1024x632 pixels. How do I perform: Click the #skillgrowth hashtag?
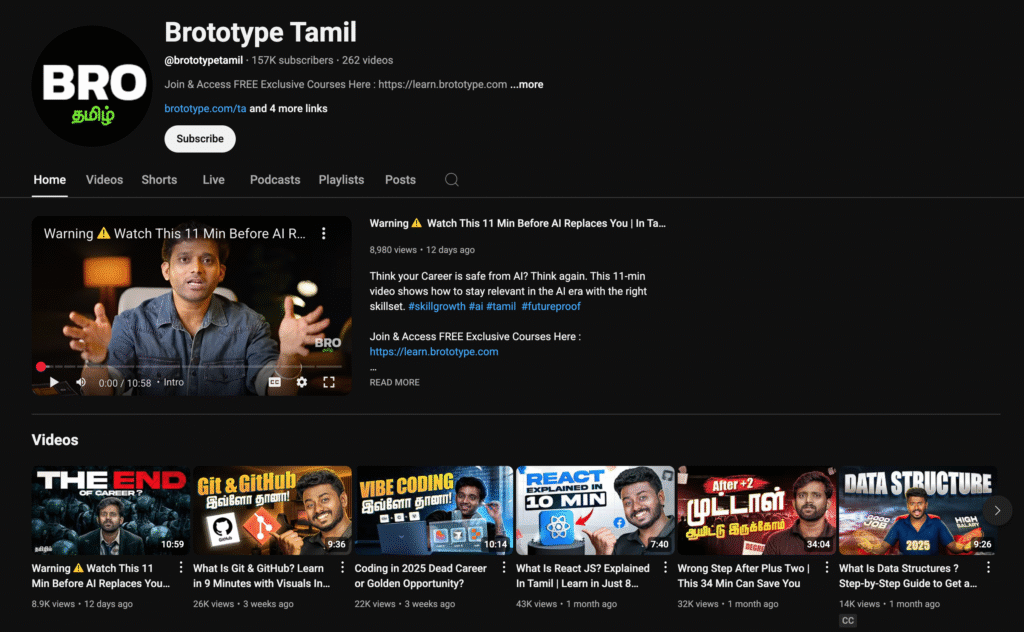tap(437, 306)
